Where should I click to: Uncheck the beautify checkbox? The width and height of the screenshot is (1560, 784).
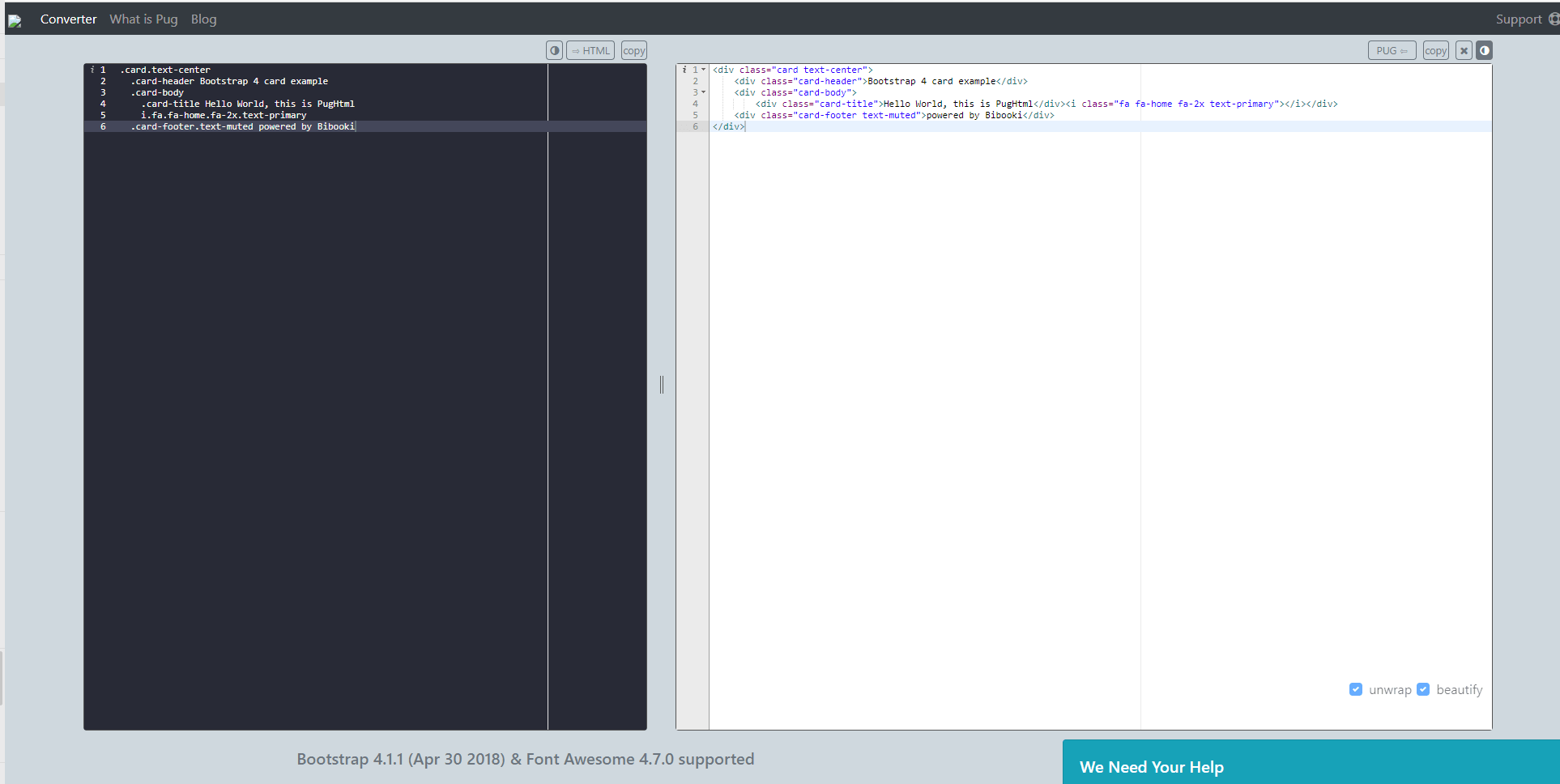coord(1423,689)
